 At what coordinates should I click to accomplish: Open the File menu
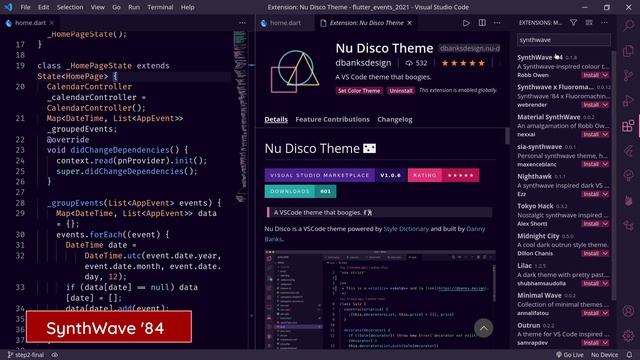pos(25,7)
